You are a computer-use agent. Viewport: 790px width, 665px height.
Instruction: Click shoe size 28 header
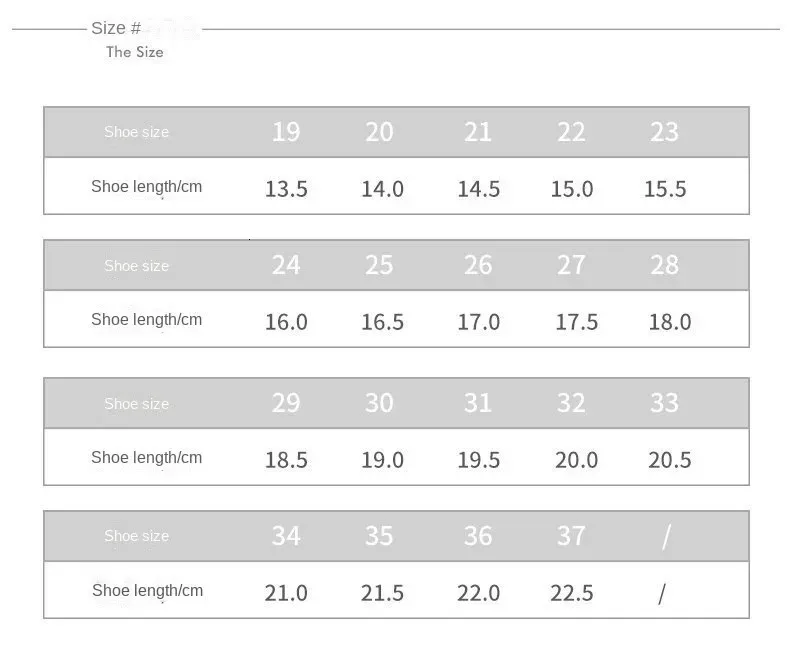pos(664,265)
